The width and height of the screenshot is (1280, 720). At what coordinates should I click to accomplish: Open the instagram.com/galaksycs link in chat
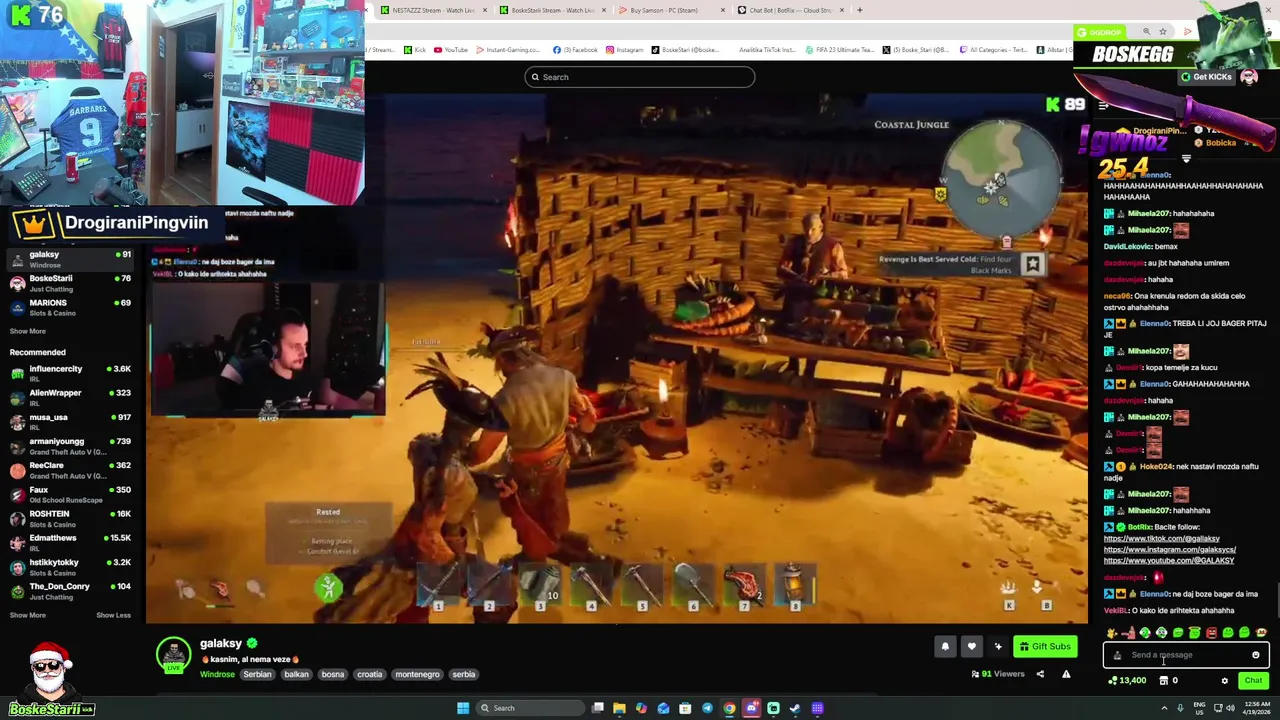click(x=1170, y=549)
